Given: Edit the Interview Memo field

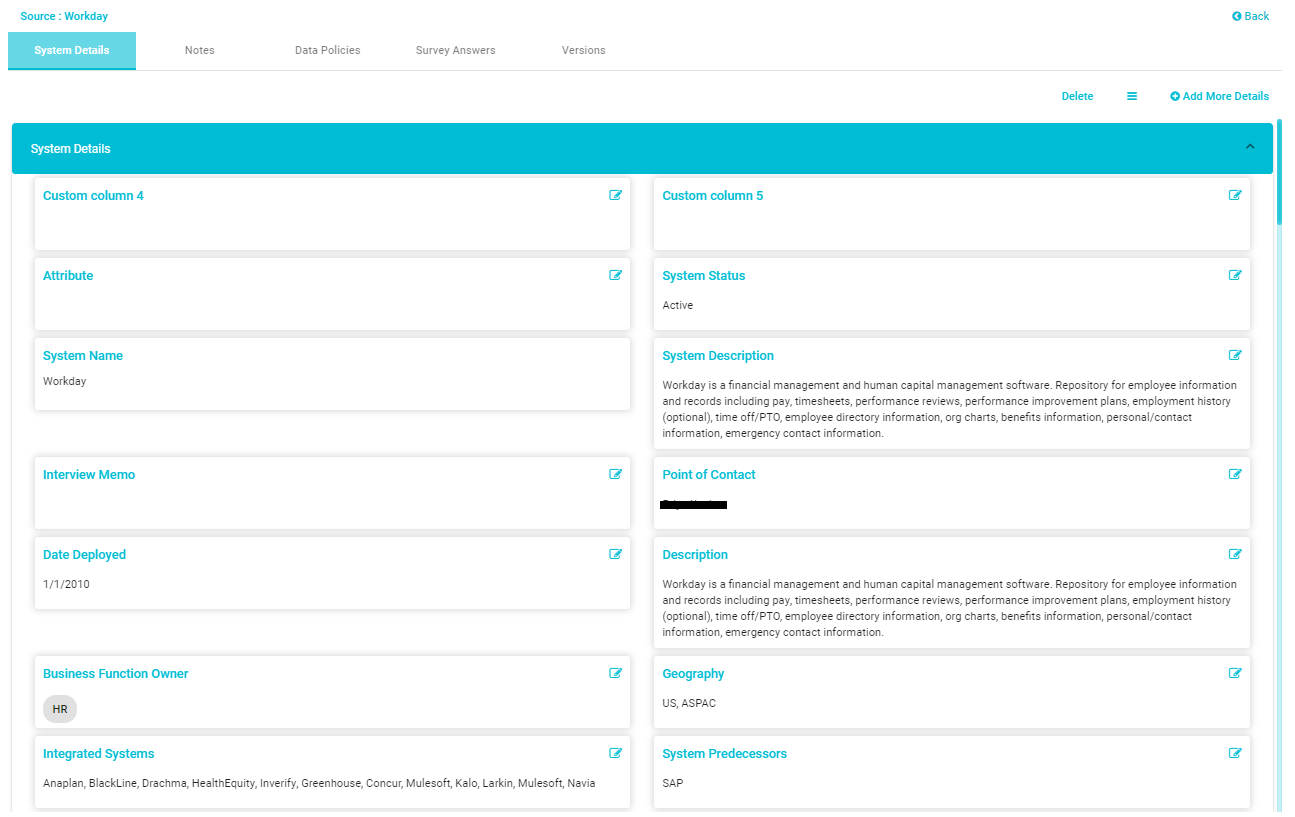Looking at the screenshot, I should [615, 474].
